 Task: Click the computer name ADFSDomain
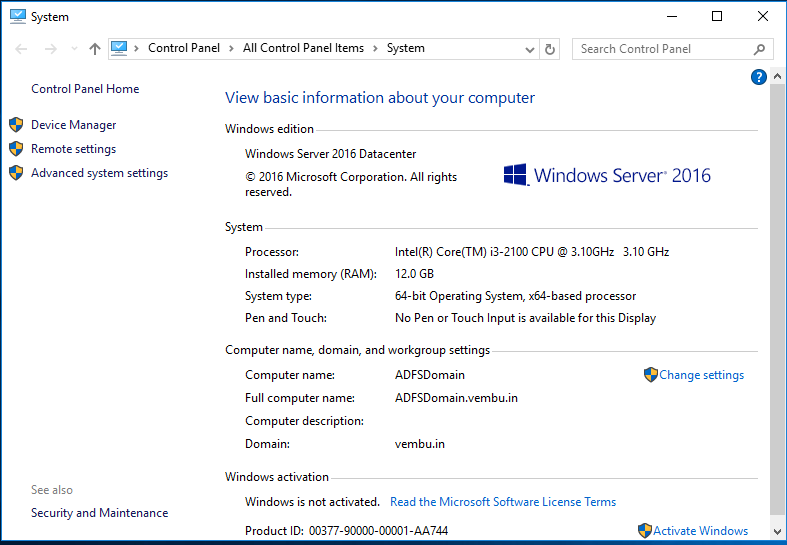pyautogui.click(x=430, y=375)
